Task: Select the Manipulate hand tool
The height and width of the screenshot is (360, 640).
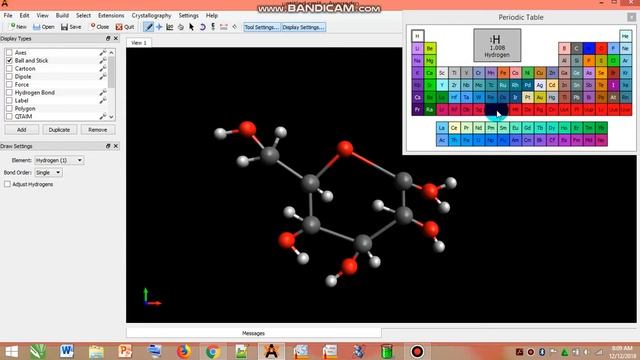Action: [180, 27]
